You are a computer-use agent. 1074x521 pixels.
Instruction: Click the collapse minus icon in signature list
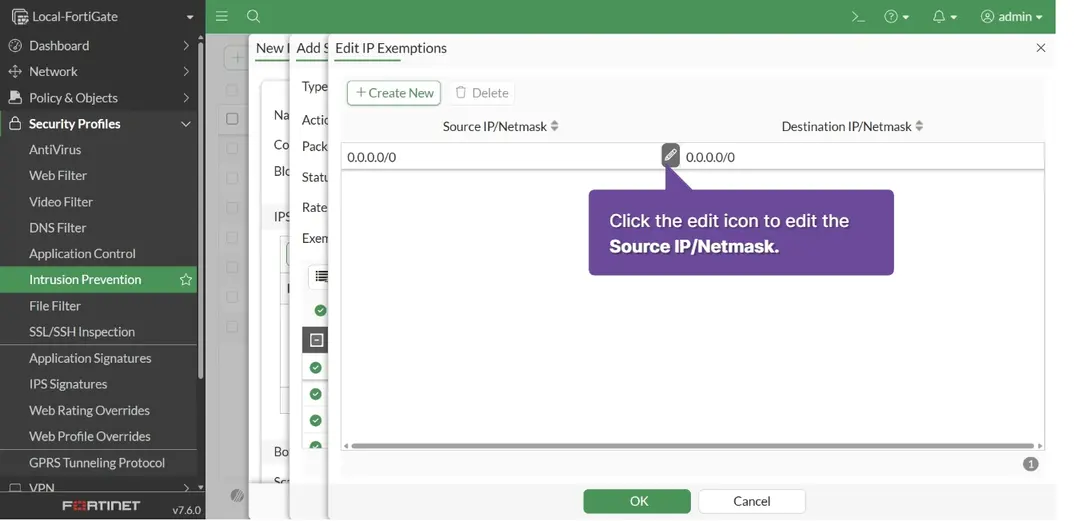tap(316, 340)
